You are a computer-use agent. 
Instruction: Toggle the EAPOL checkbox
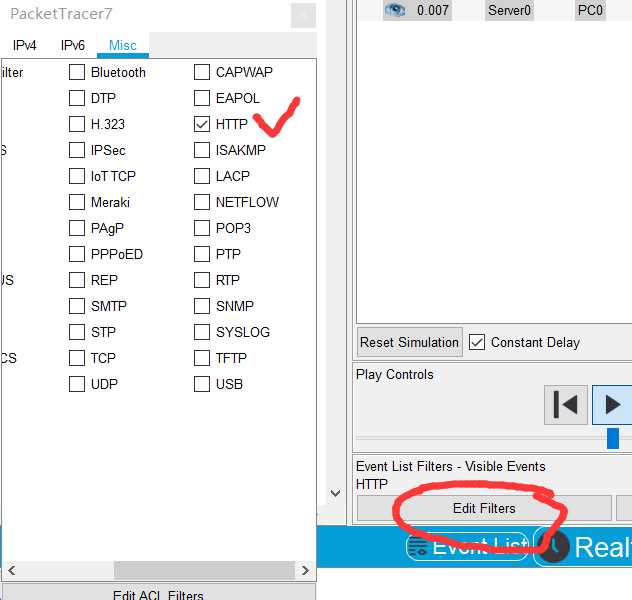coord(202,98)
